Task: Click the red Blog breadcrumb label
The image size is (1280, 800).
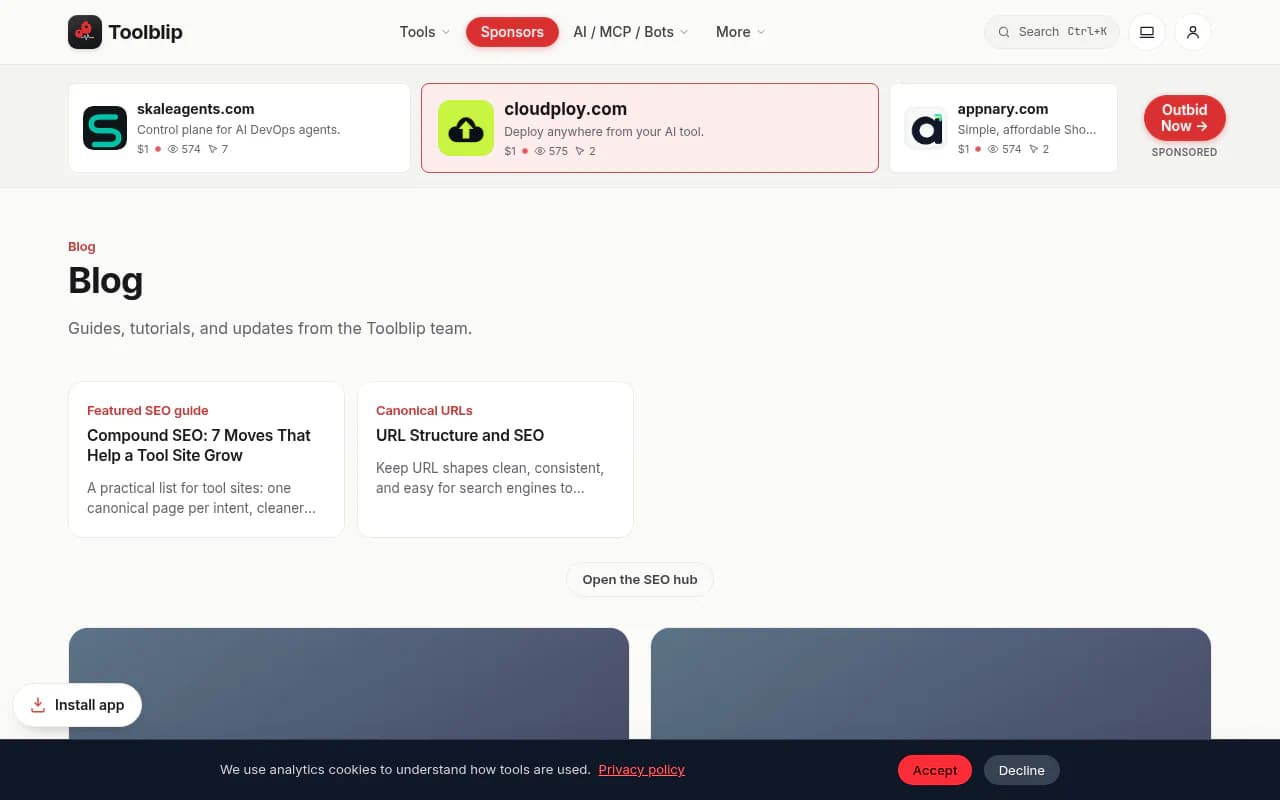Action: coord(82,247)
